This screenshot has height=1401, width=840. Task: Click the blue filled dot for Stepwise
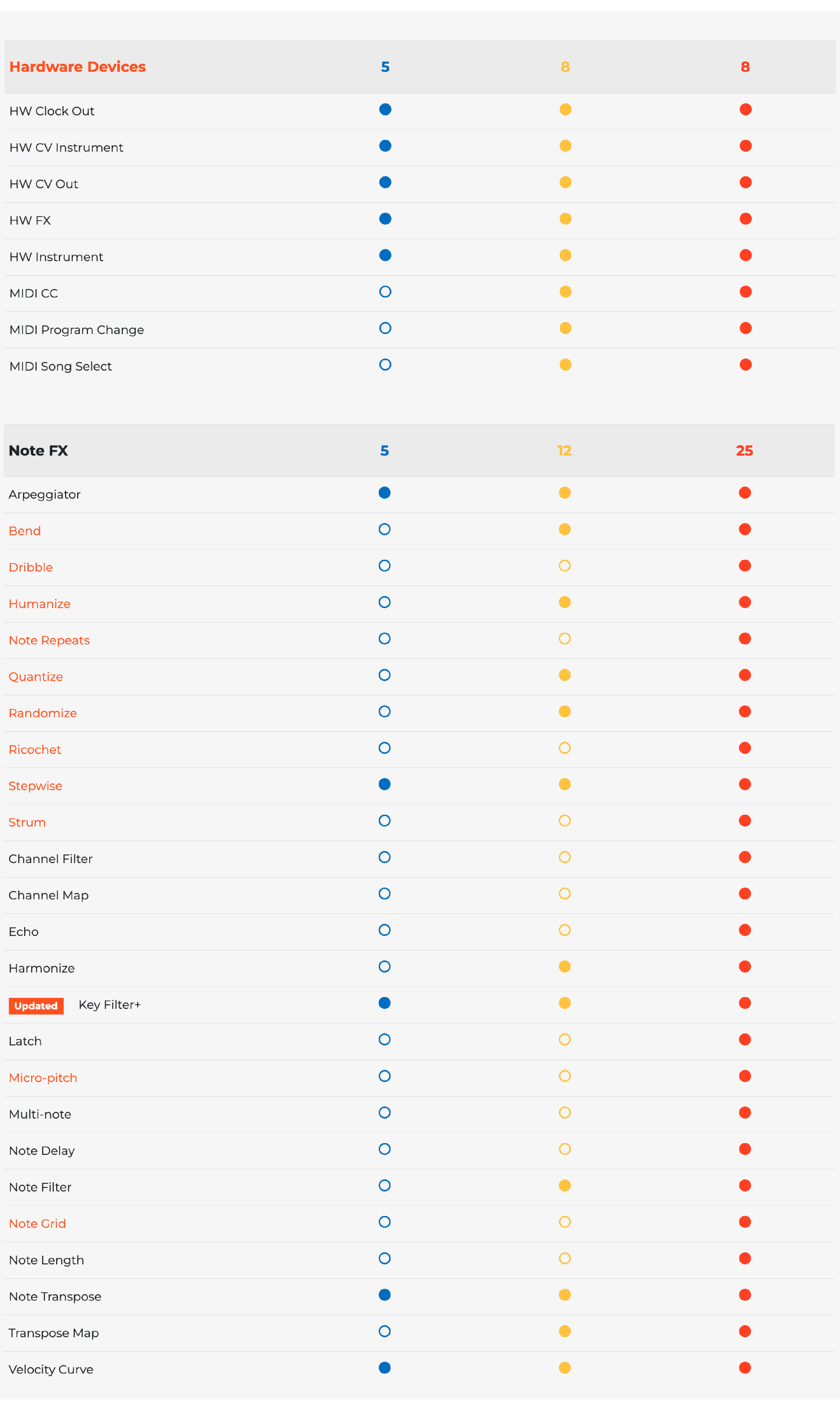(385, 785)
